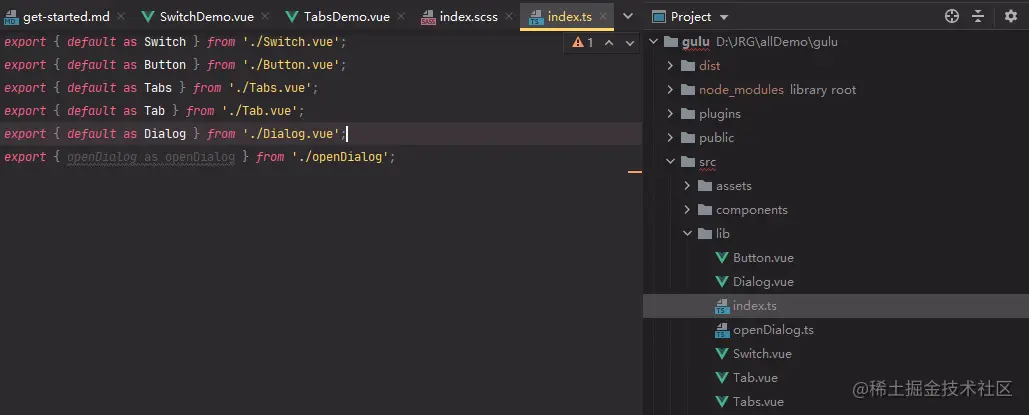Select the src folder in tree
Screen dimensions: 1029x415
[707, 162]
